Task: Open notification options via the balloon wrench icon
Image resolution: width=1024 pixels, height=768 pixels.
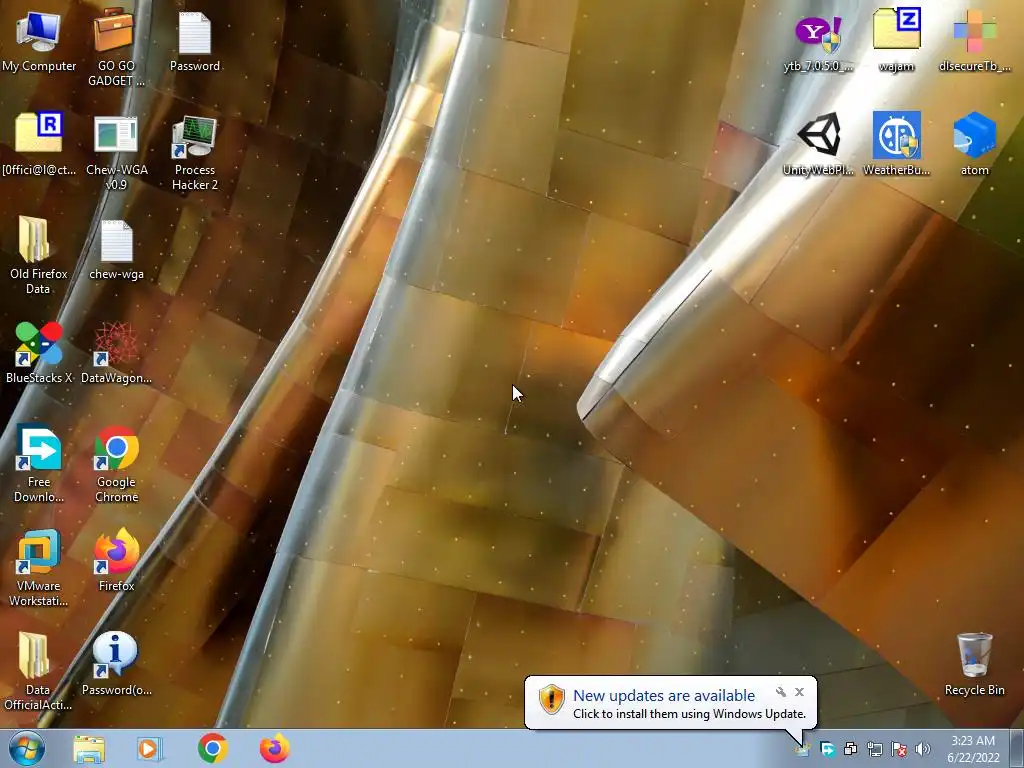Action: click(x=780, y=692)
